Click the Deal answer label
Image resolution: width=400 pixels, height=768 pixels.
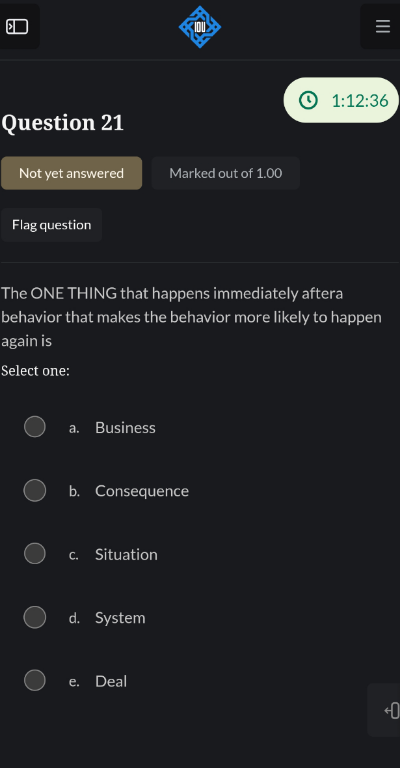[x=111, y=681]
